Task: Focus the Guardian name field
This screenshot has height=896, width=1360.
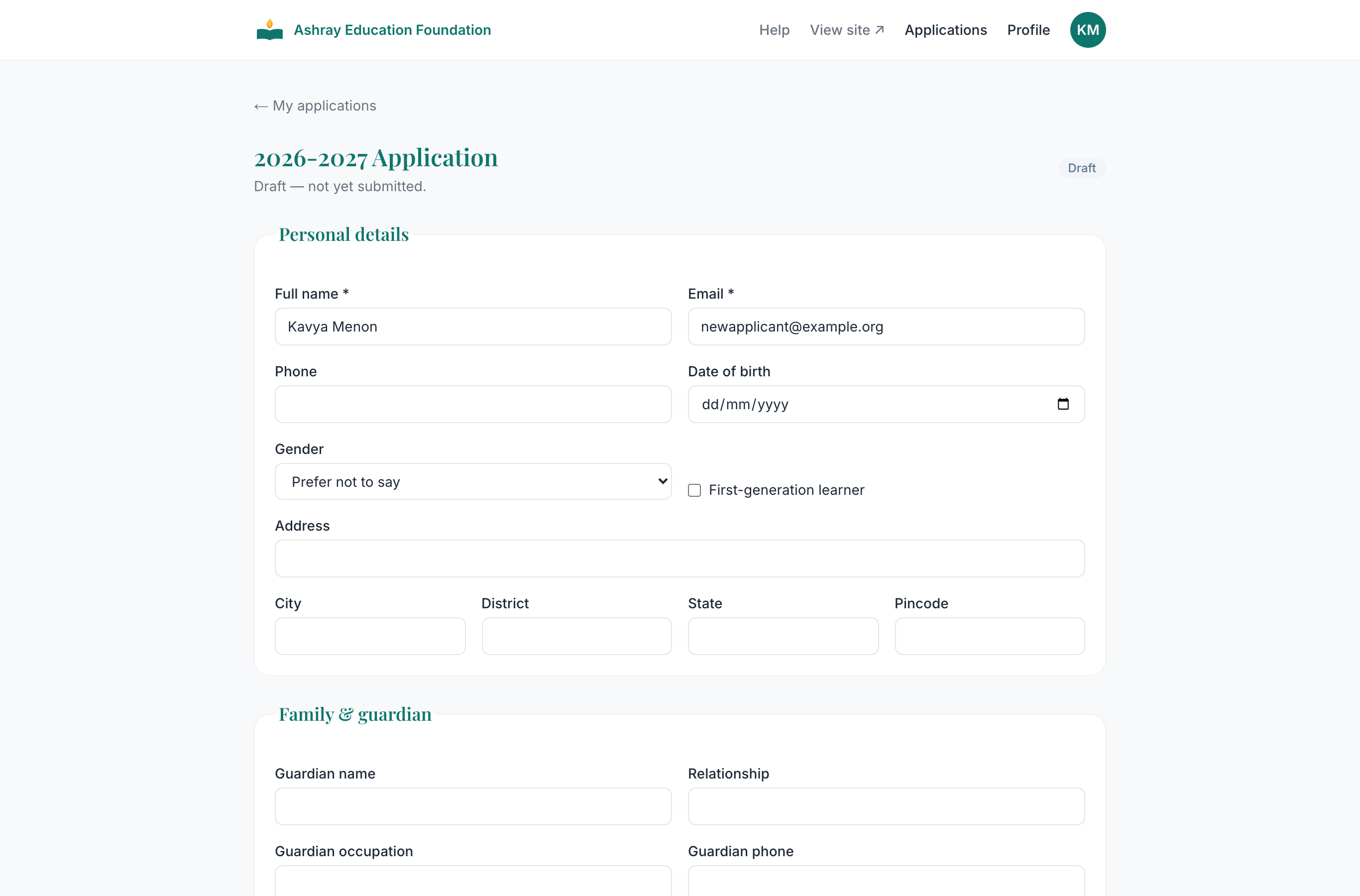Action: tap(473, 806)
